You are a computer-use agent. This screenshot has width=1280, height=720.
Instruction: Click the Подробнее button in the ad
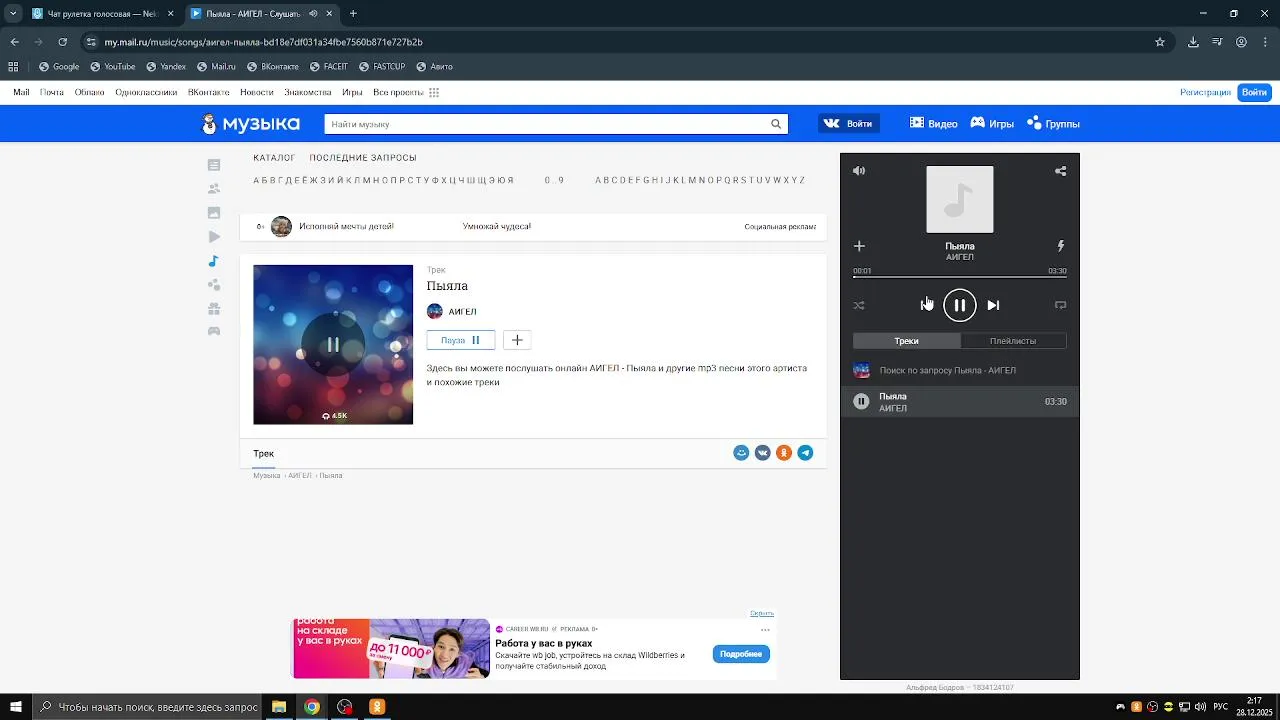tap(741, 654)
